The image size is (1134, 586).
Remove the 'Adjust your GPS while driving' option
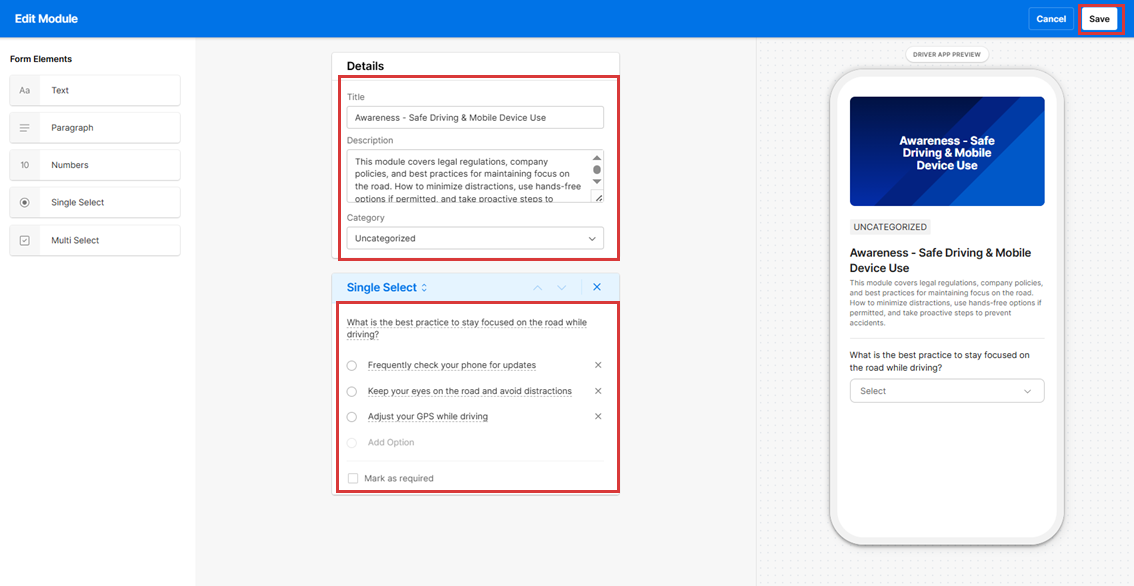click(x=598, y=417)
